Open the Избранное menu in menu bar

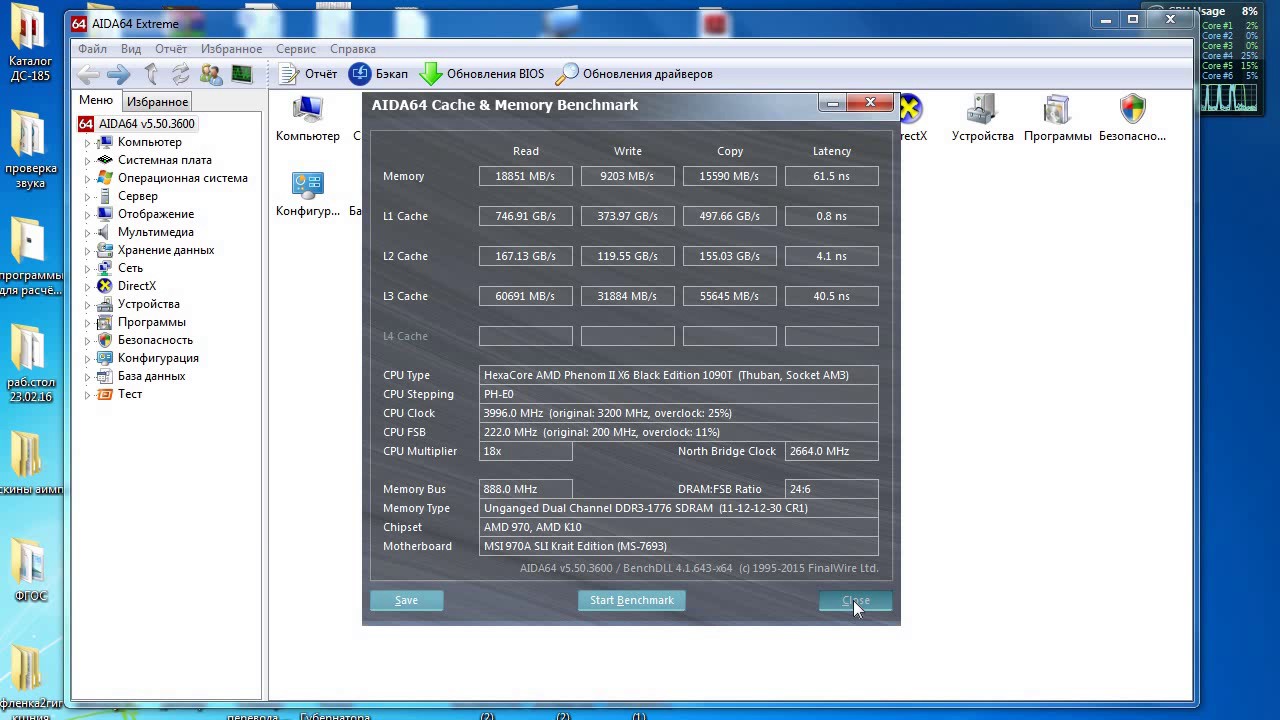(231, 49)
